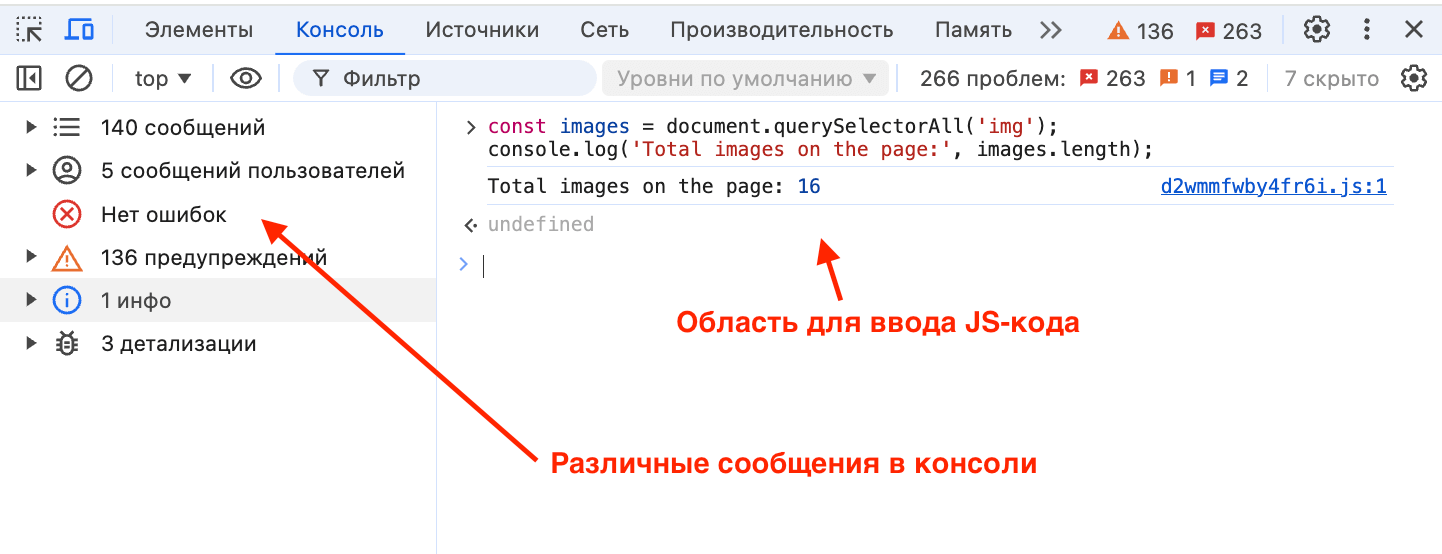1442x554 pixels.
Task: Click the warning triangle icon
Action: [66, 258]
